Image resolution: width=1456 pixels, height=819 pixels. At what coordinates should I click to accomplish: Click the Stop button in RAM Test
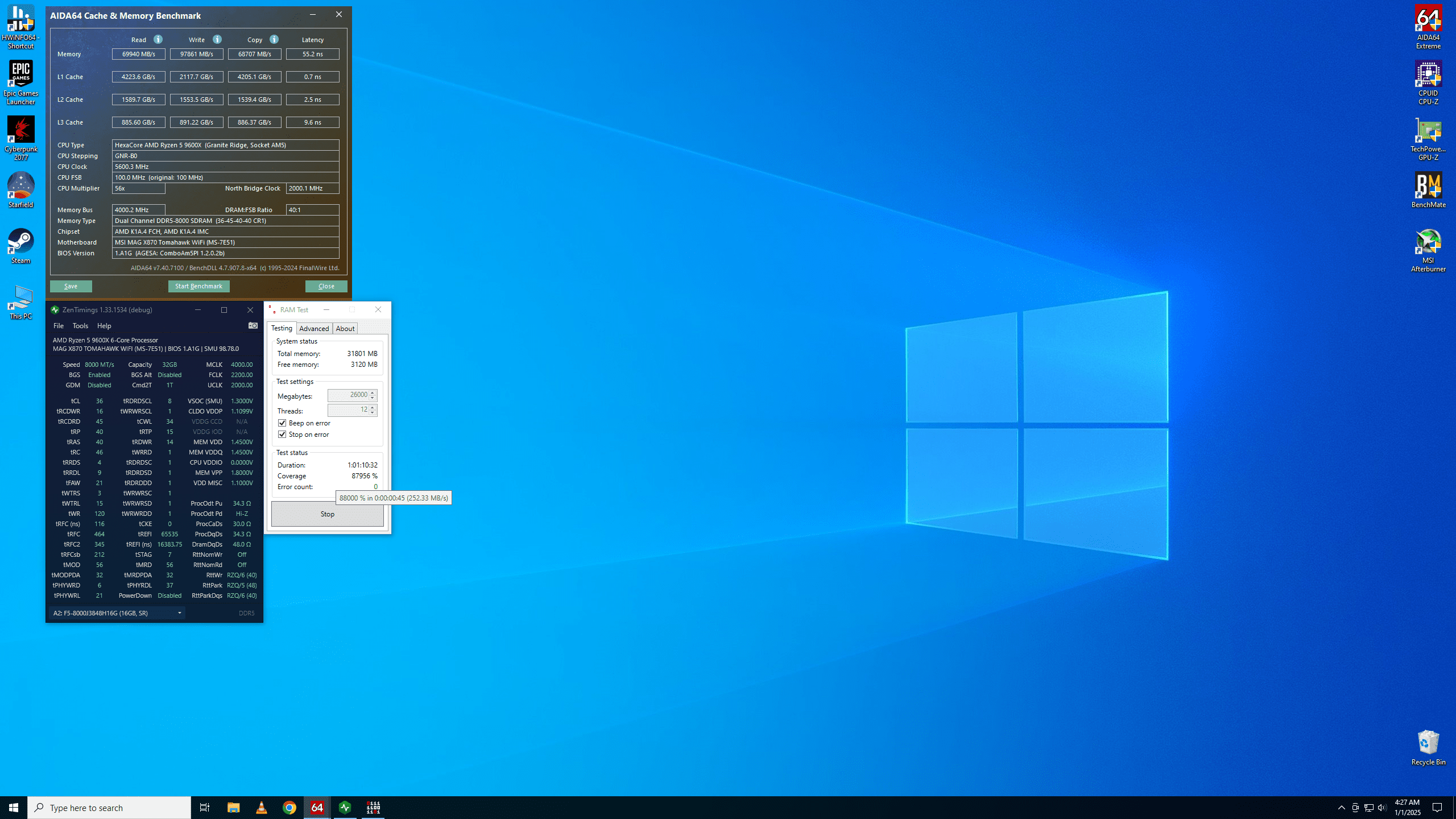[x=327, y=514]
